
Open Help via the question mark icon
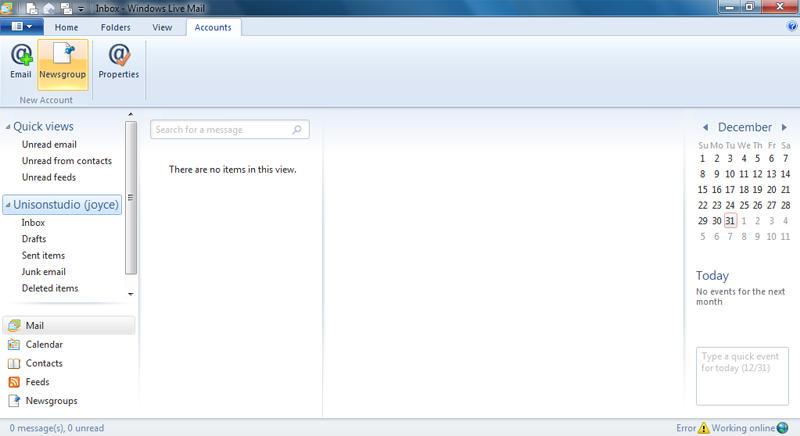pos(792,27)
